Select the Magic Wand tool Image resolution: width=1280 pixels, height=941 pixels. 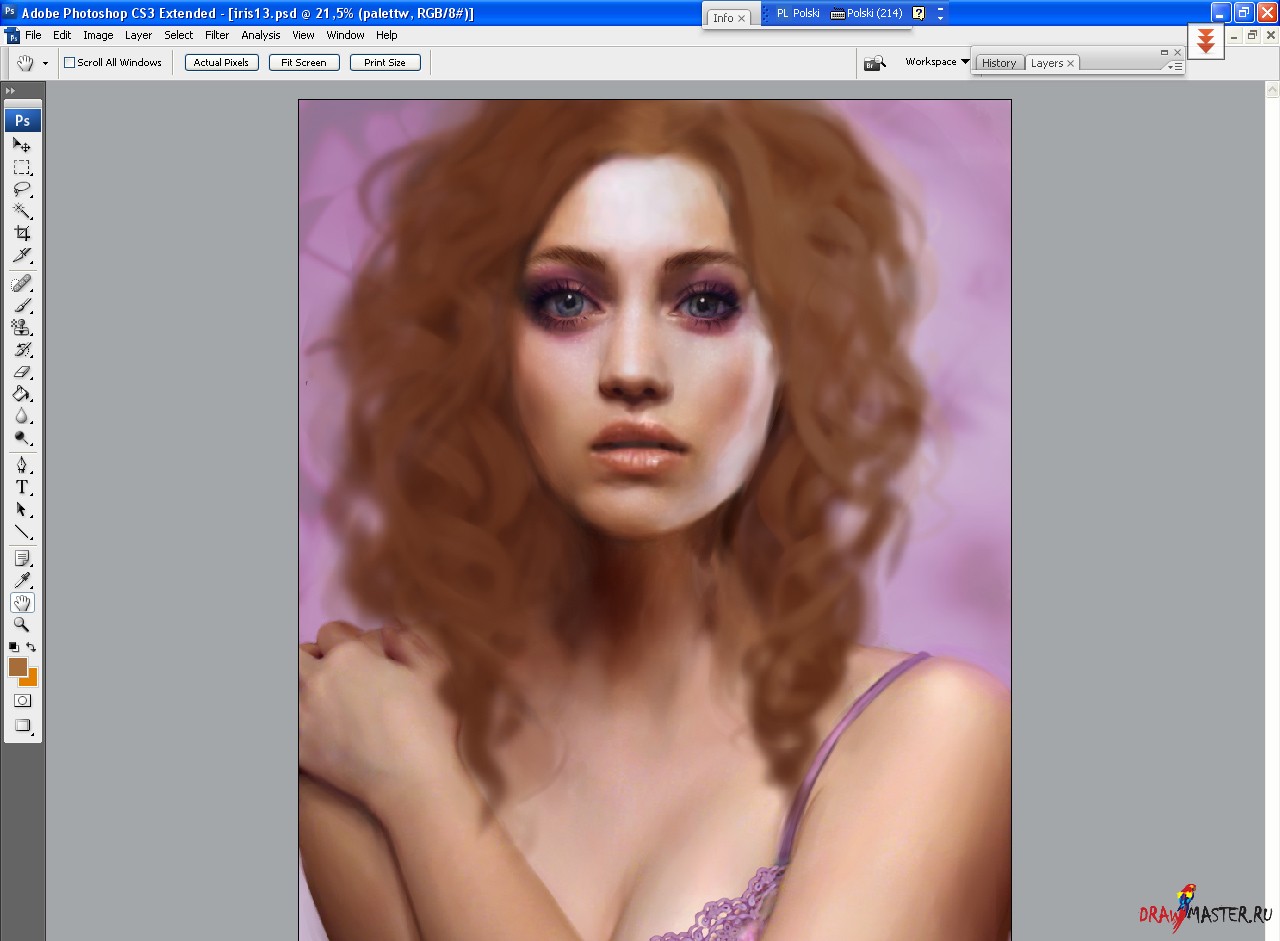click(x=22, y=211)
